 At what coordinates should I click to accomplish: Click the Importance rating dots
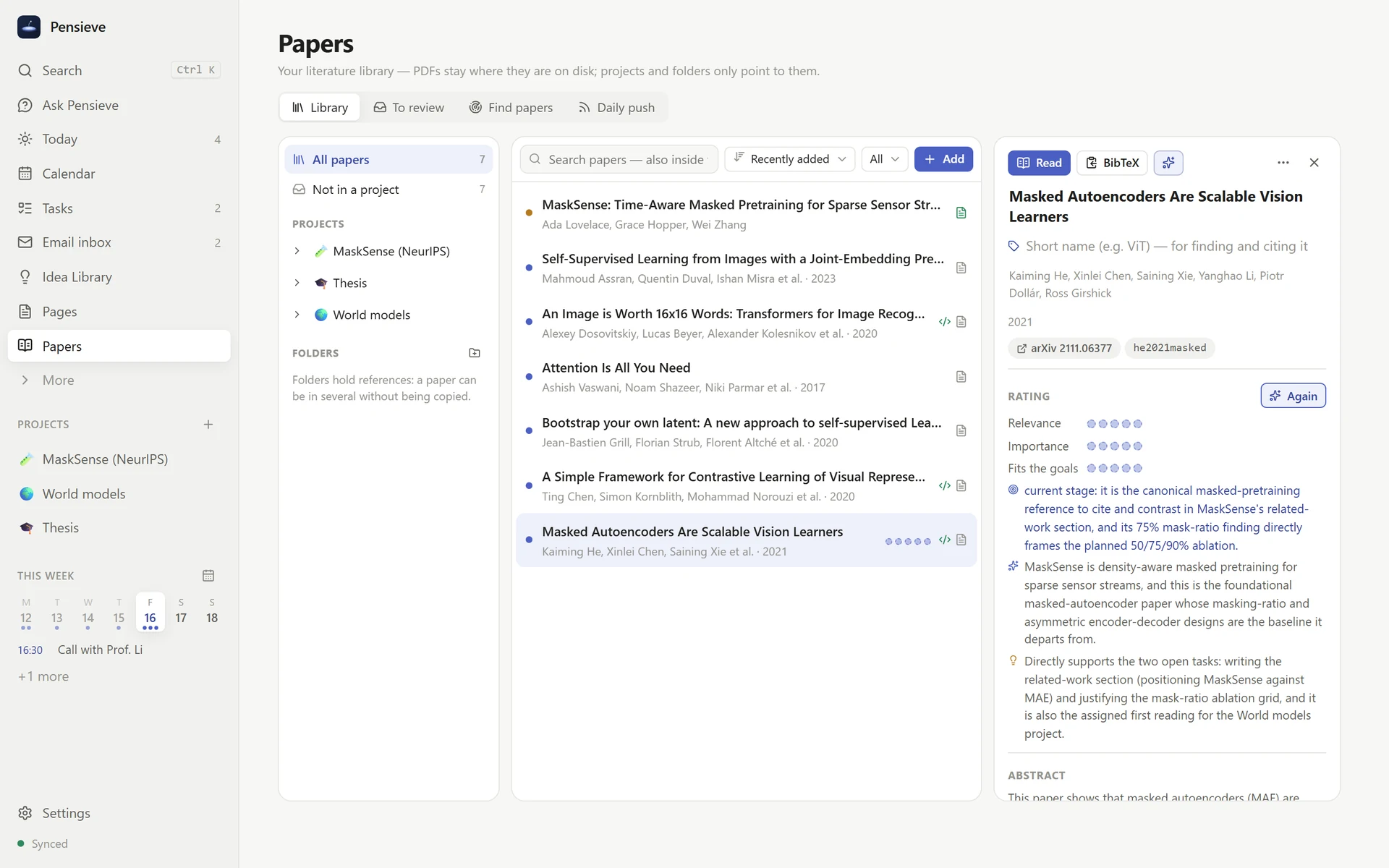click(1114, 446)
